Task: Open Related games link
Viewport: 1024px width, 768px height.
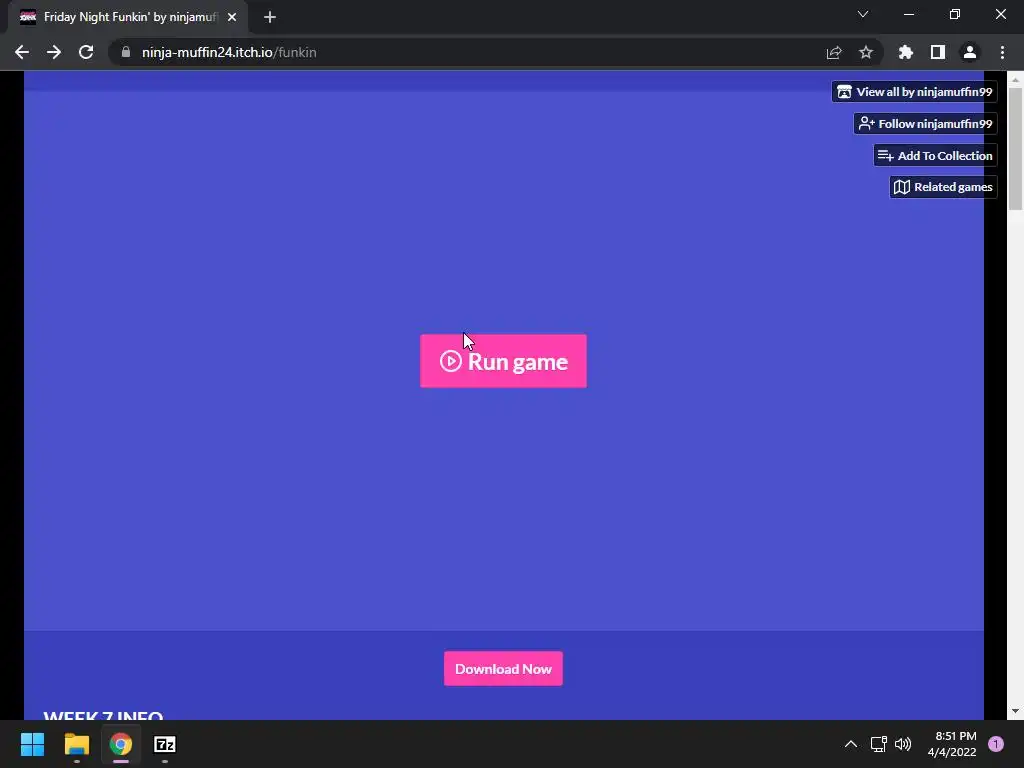Action: 943,187
